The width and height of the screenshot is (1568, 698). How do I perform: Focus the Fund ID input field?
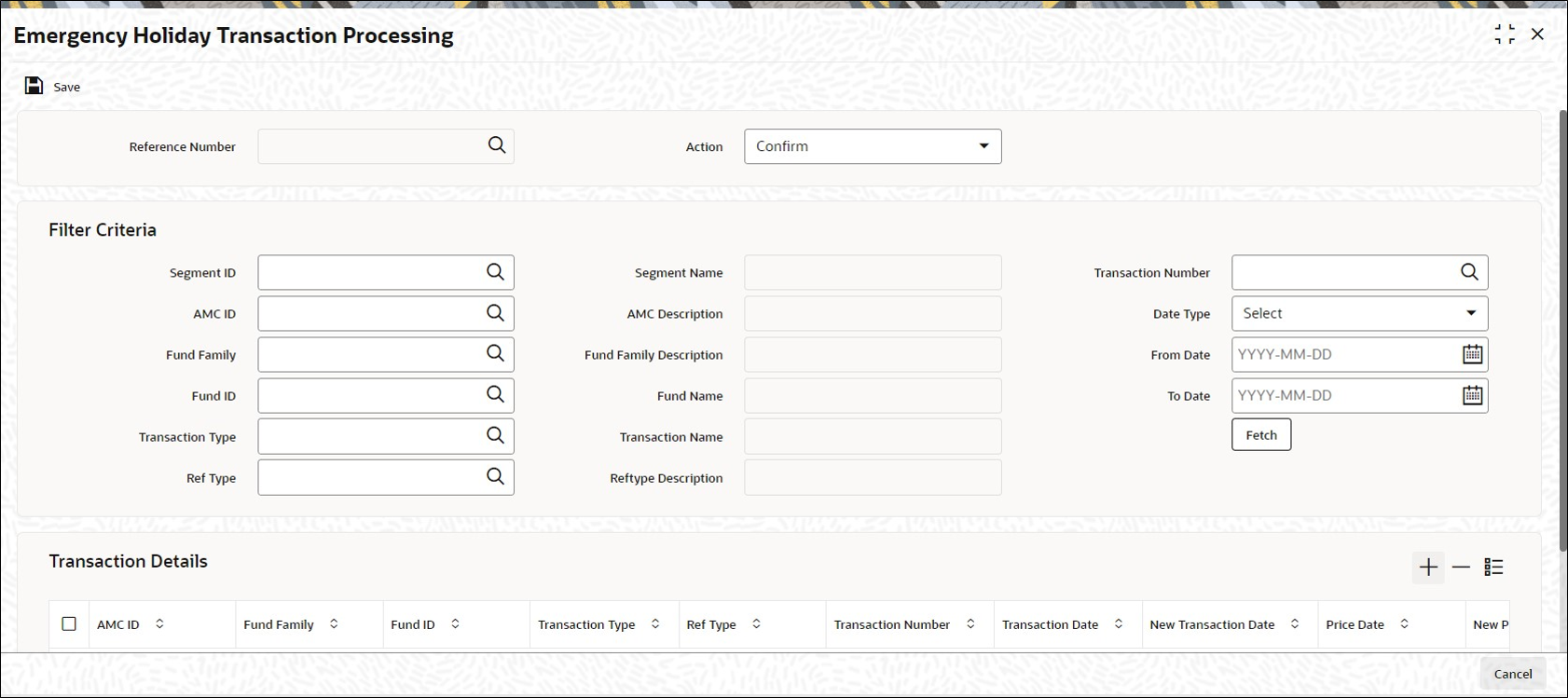coord(386,395)
